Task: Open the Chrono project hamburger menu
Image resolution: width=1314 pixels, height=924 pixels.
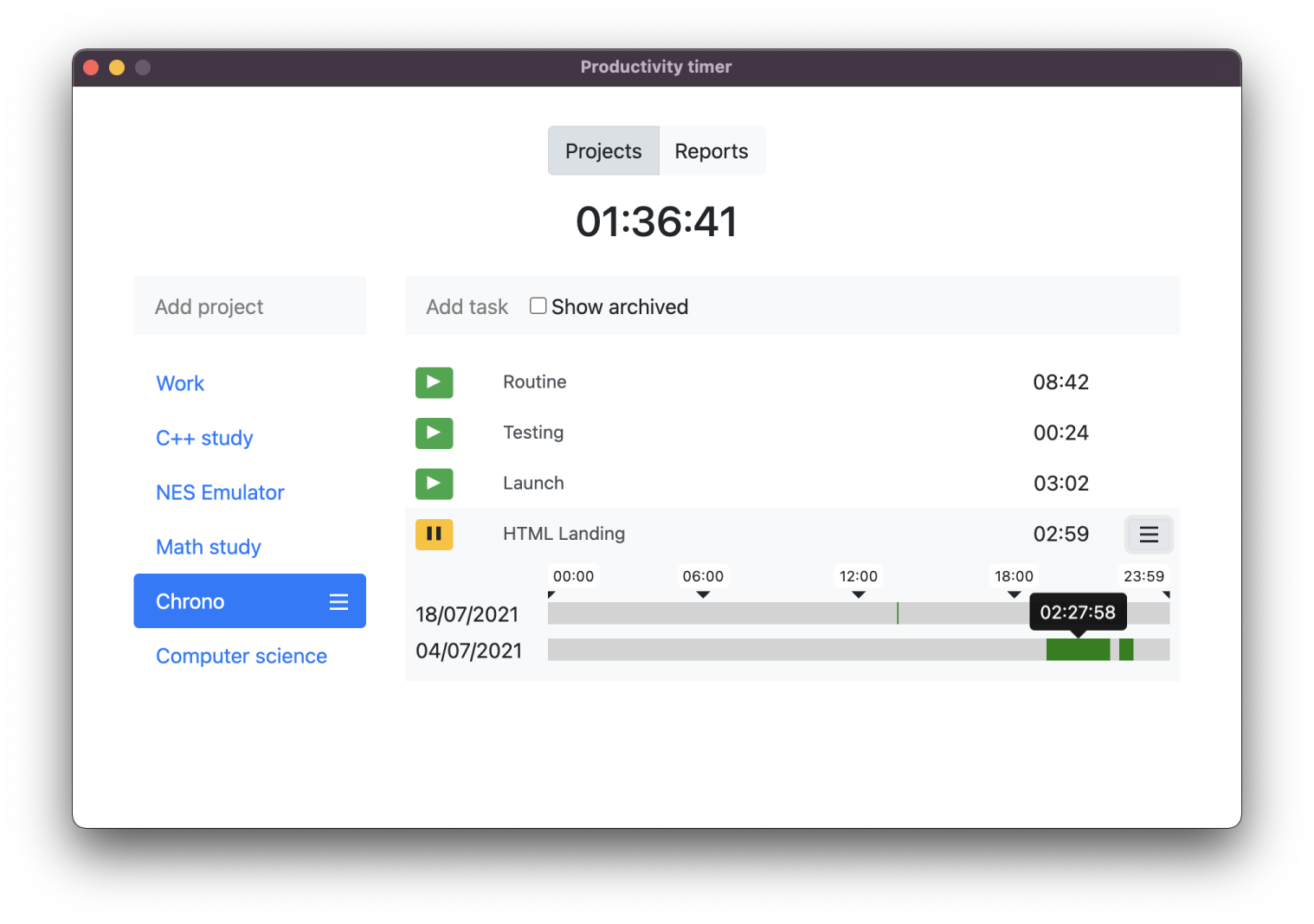Action: pyautogui.click(x=338, y=602)
